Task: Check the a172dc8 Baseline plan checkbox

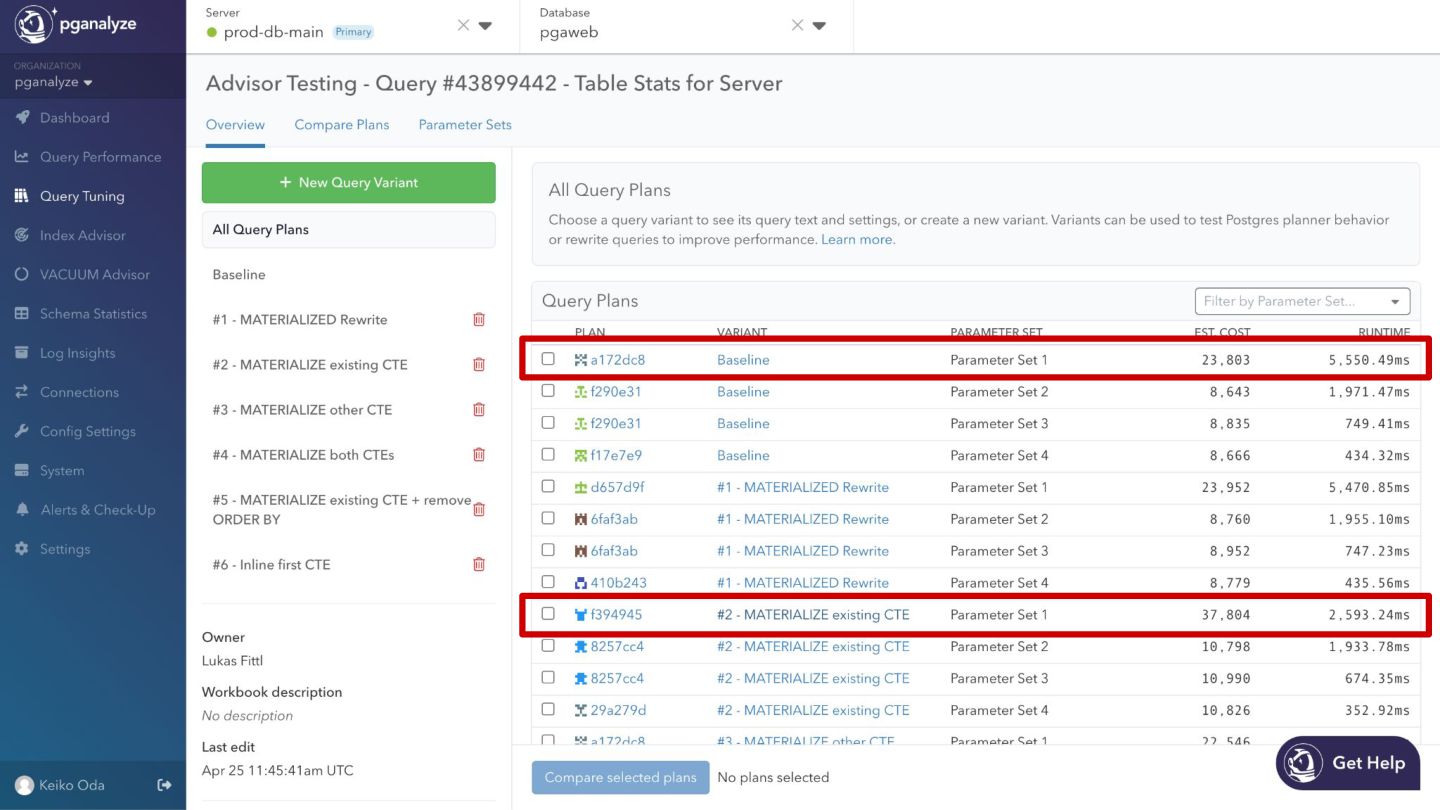Action: coord(548,359)
